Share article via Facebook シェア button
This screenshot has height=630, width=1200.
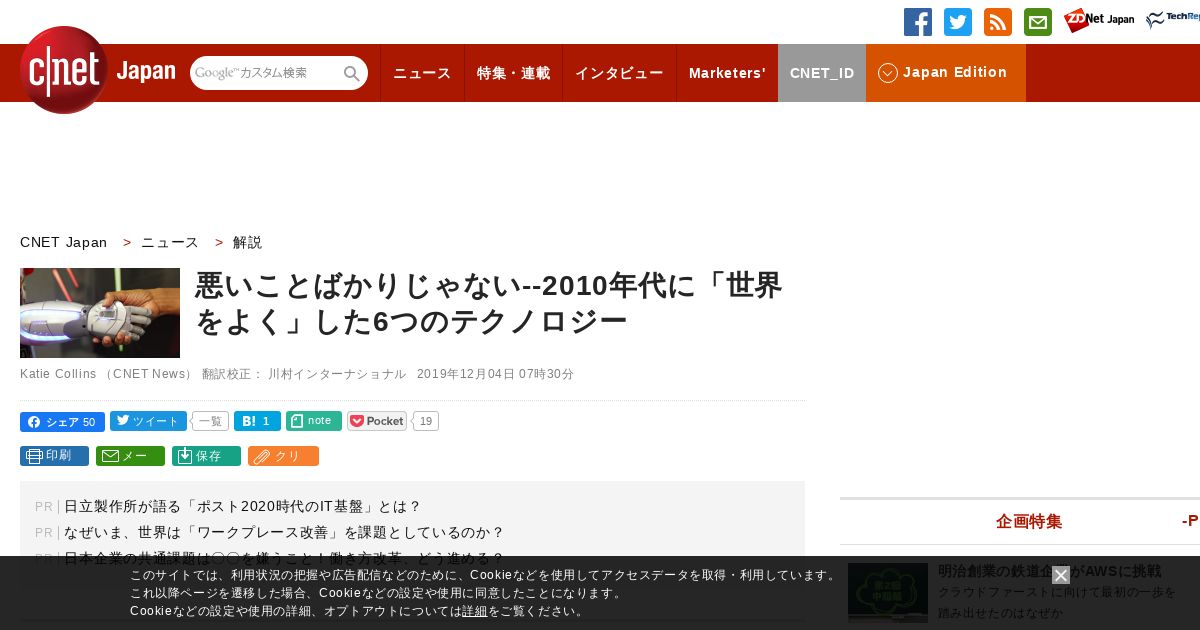point(62,422)
